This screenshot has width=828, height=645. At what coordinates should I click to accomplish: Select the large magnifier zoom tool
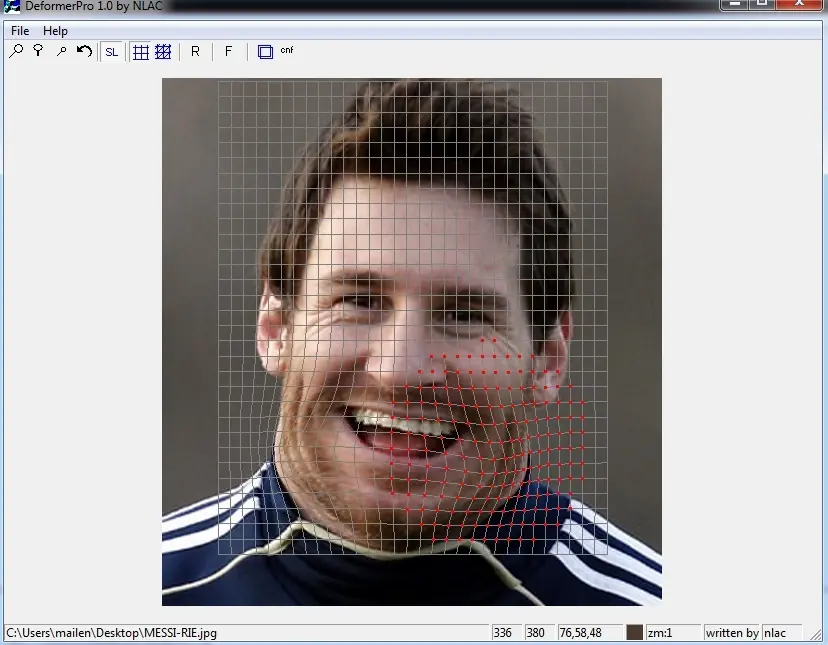click(x=16, y=51)
